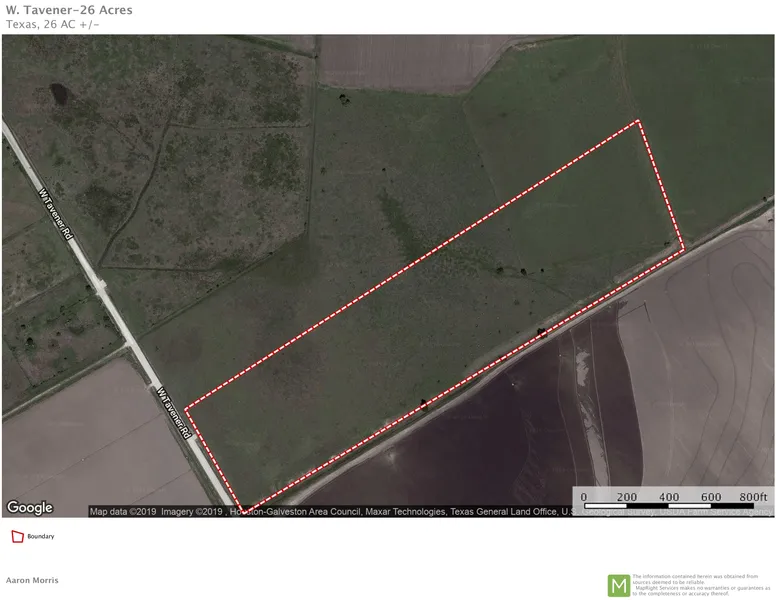Click the map data copyright attribution text
The image size is (776, 600).
click(330, 511)
